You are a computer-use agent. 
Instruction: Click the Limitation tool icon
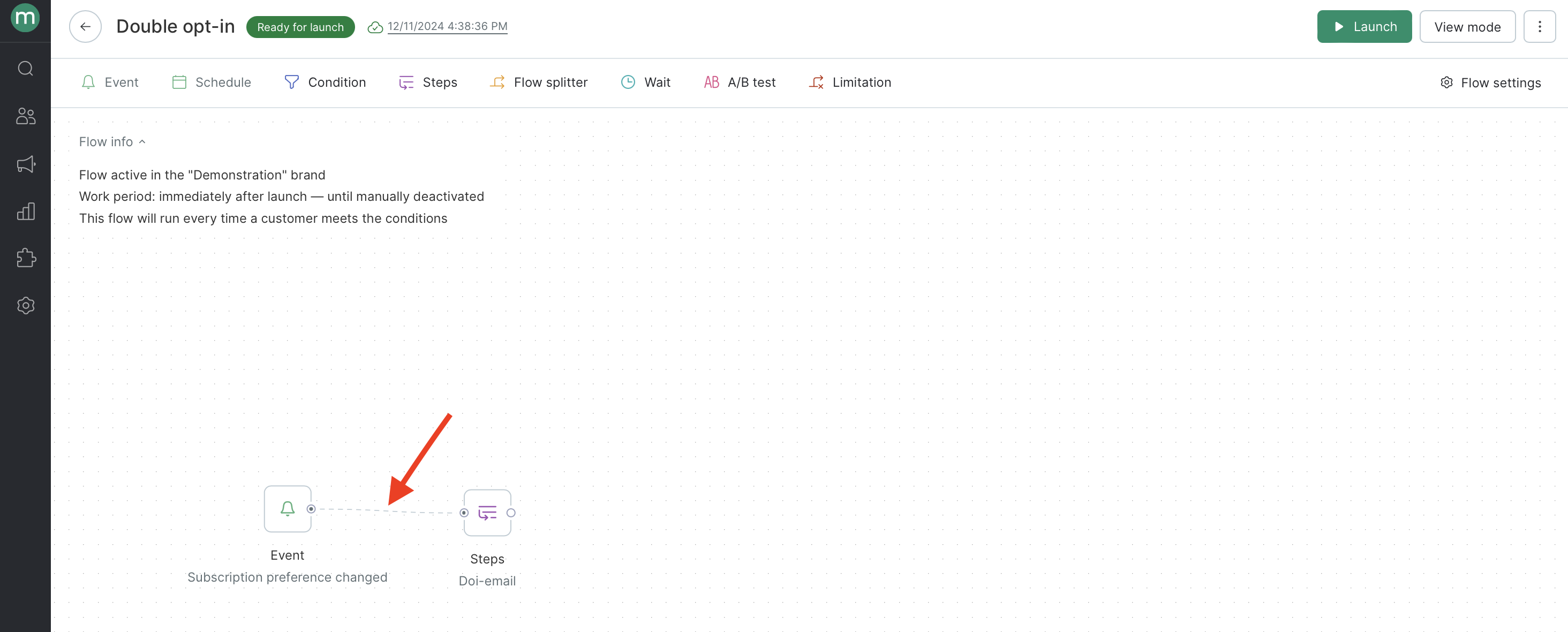pyautogui.click(x=815, y=82)
